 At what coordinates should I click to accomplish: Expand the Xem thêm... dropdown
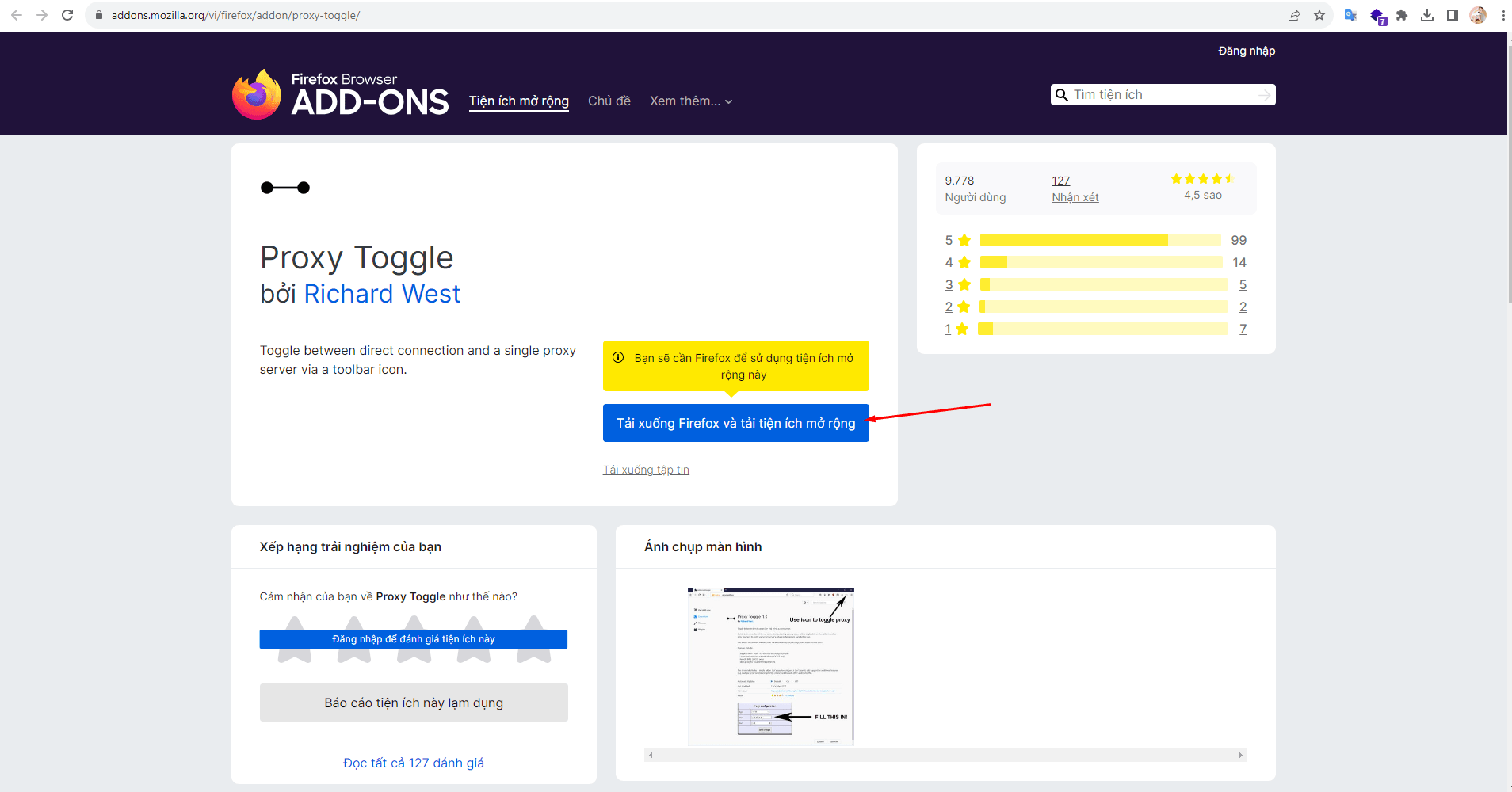tap(691, 101)
